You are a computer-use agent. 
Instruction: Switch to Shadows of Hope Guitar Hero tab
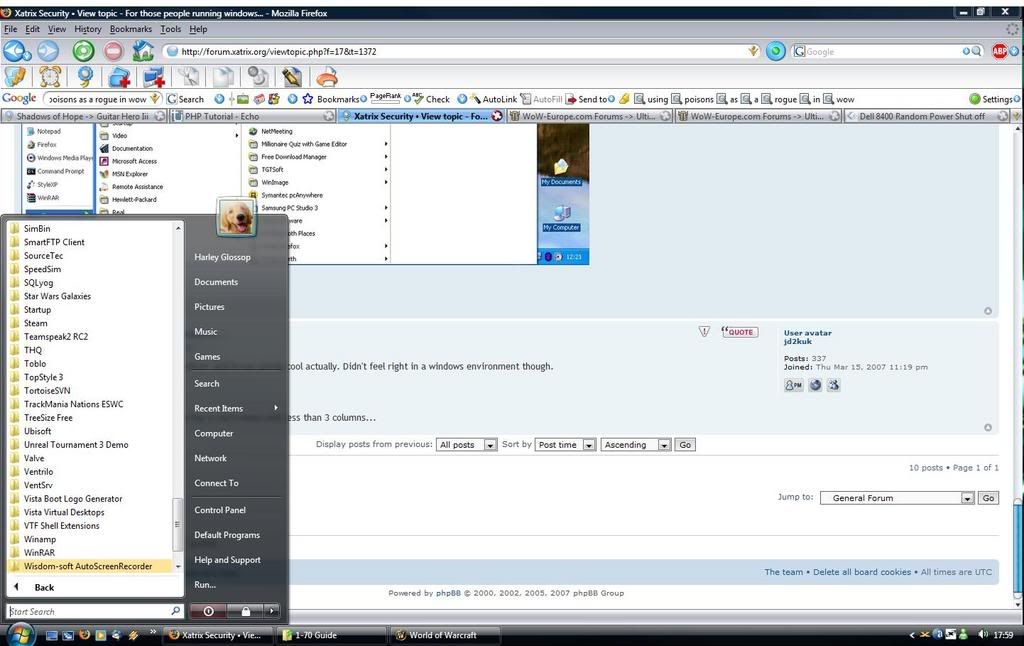point(83,116)
